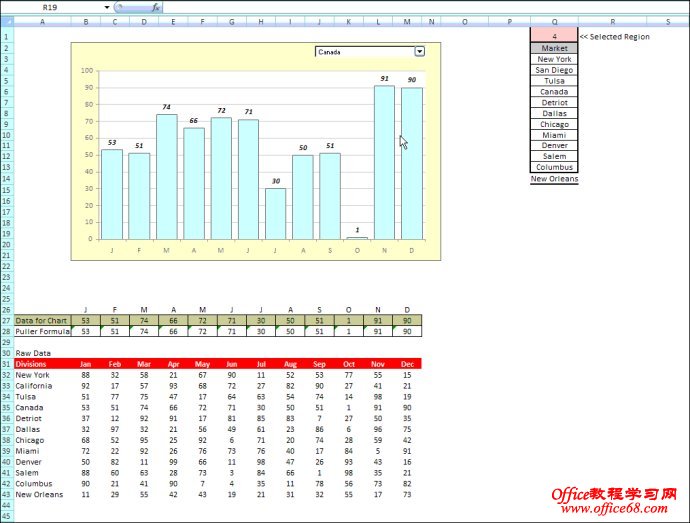Select Denver in Market list

pyautogui.click(x=554, y=145)
